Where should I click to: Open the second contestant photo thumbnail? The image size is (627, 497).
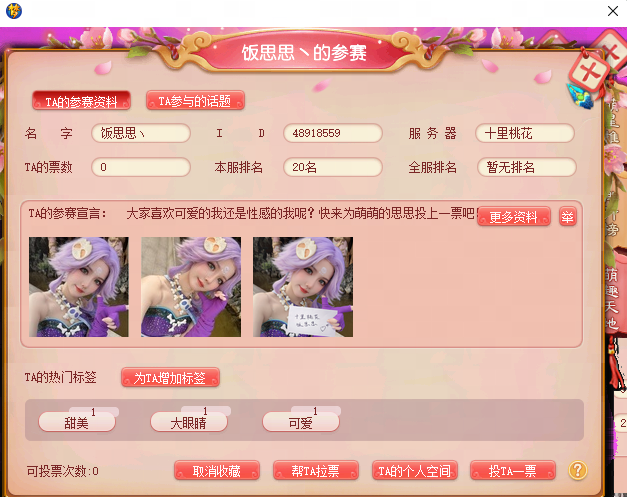point(191,287)
